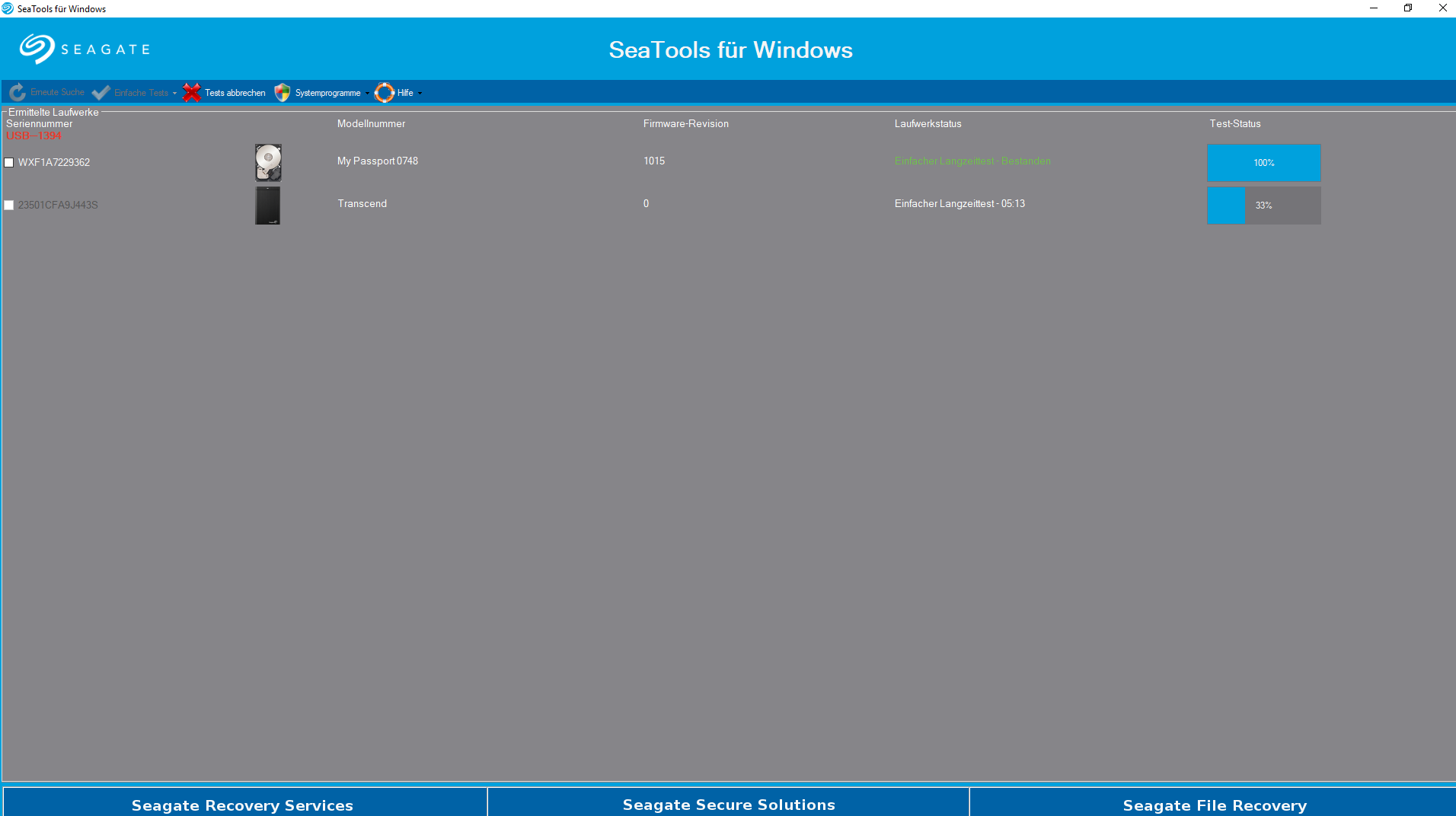This screenshot has height=816, width=1456.
Task: Close the SeaTools window
Action: (1442, 8)
